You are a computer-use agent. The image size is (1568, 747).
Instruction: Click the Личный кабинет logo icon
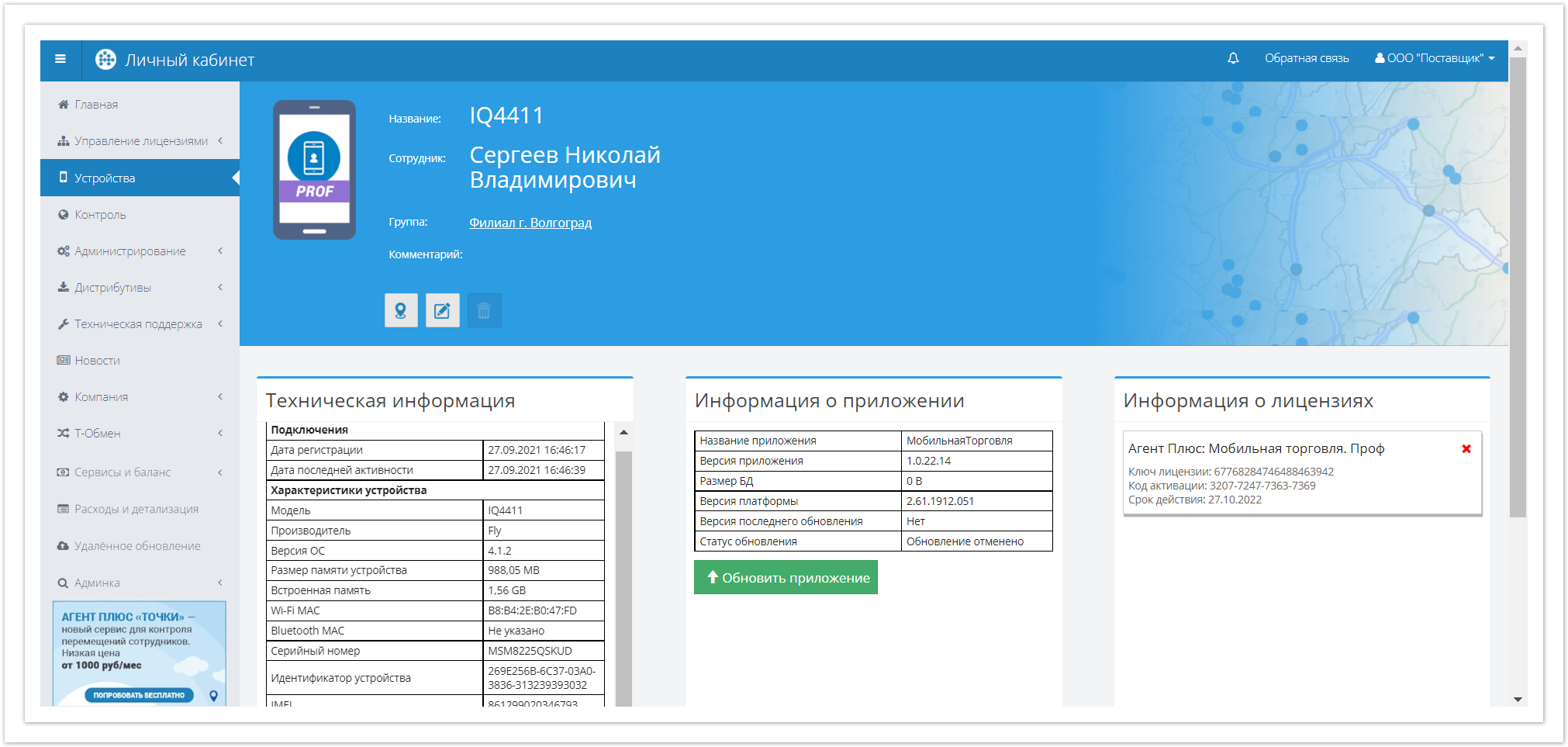(105, 60)
